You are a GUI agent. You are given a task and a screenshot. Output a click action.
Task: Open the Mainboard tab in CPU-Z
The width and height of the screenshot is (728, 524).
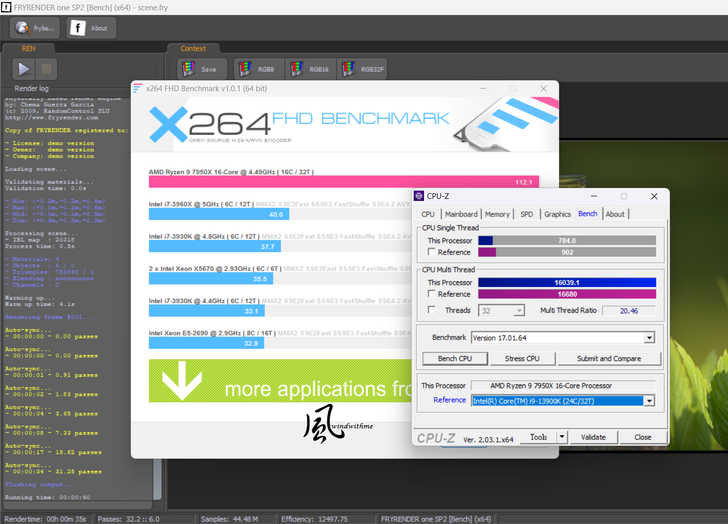[461, 214]
